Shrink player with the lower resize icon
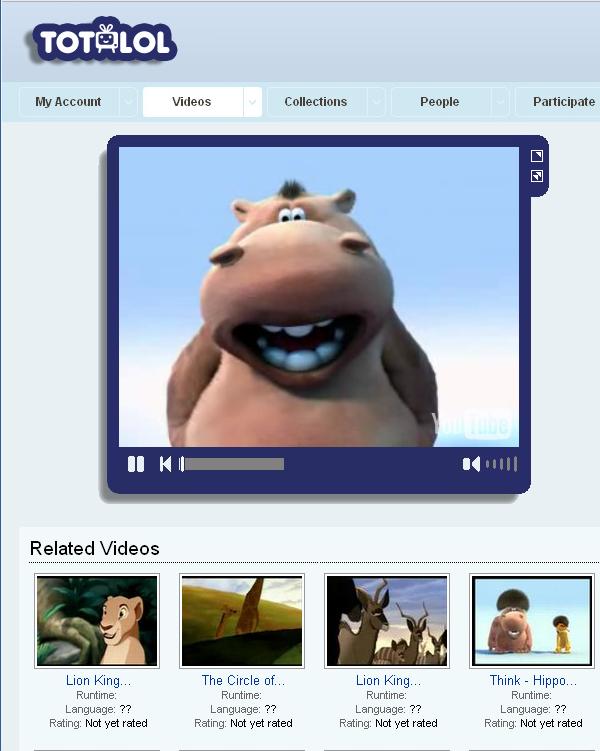 click(x=537, y=176)
